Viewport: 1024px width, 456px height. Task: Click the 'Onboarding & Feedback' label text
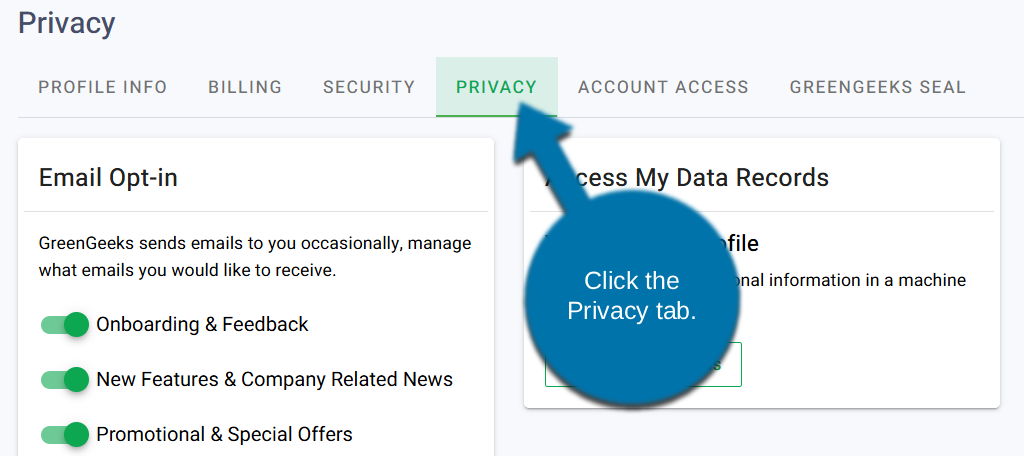[202, 325]
